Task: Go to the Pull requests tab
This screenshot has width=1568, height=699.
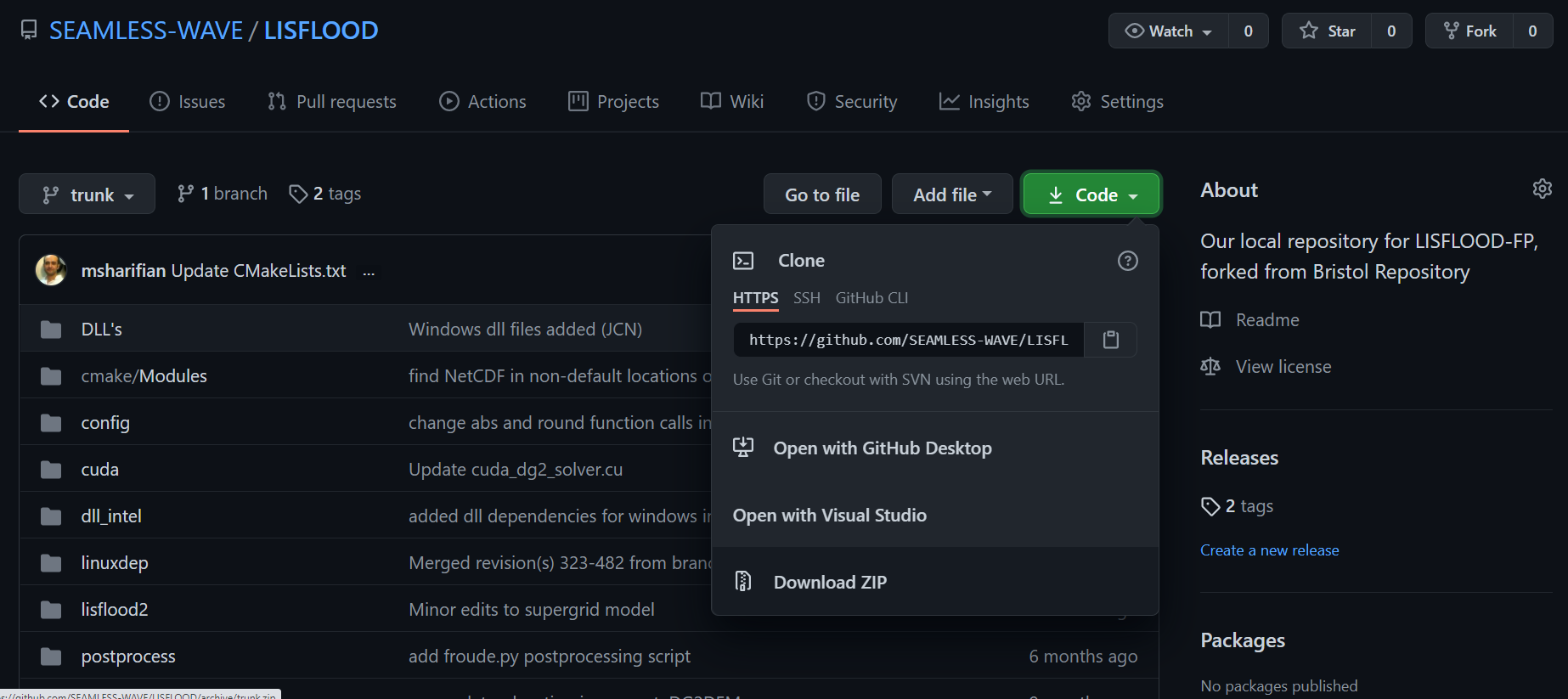Action: coord(332,101)
